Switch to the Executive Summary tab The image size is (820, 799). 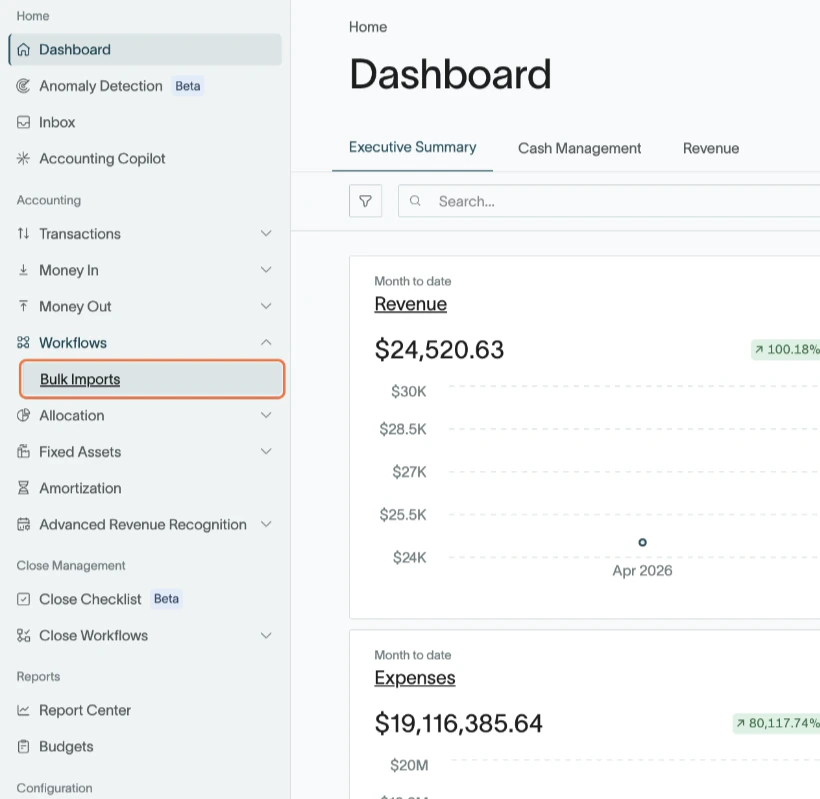[413, 147]
